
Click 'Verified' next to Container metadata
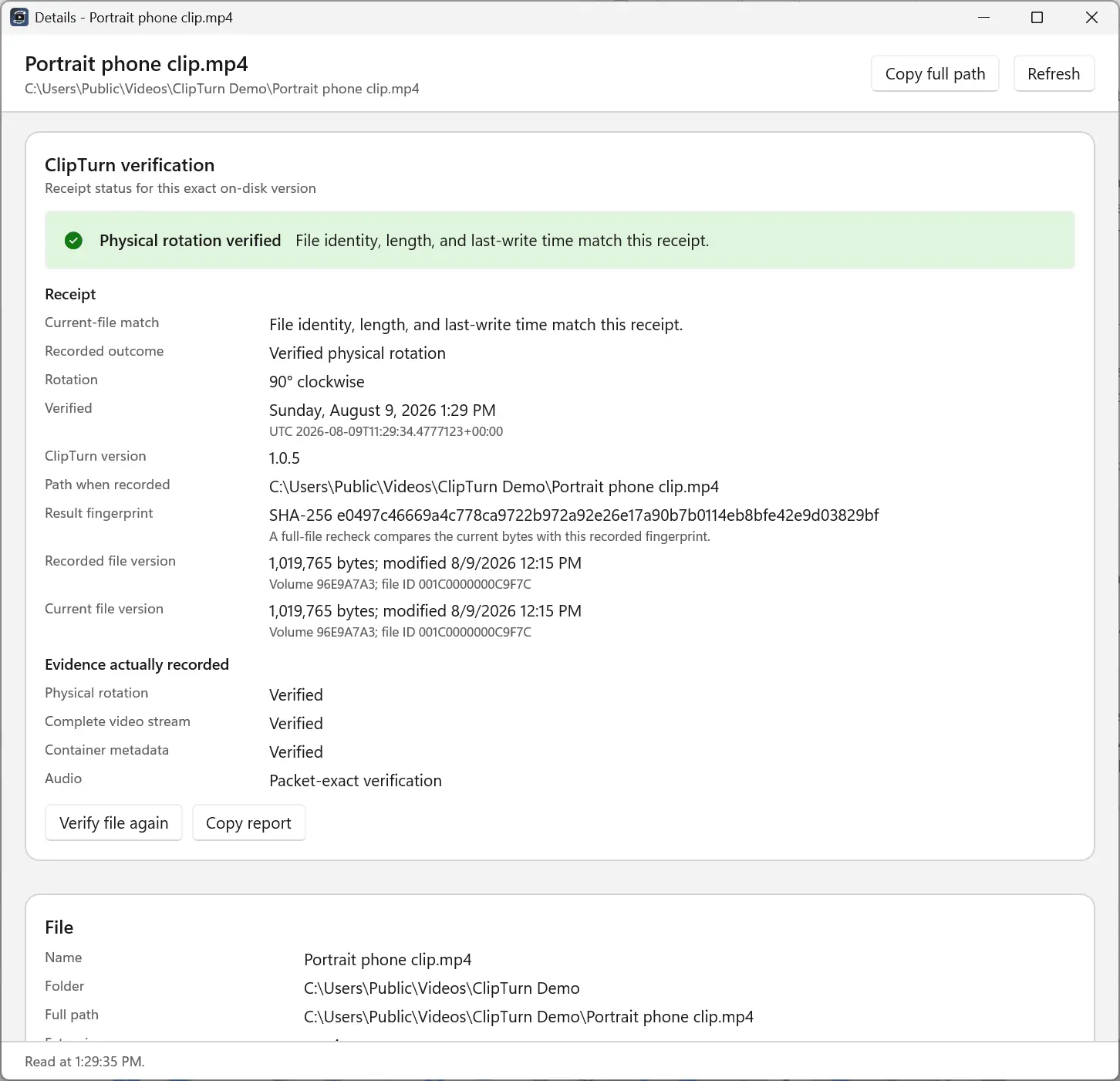[296, 752]
